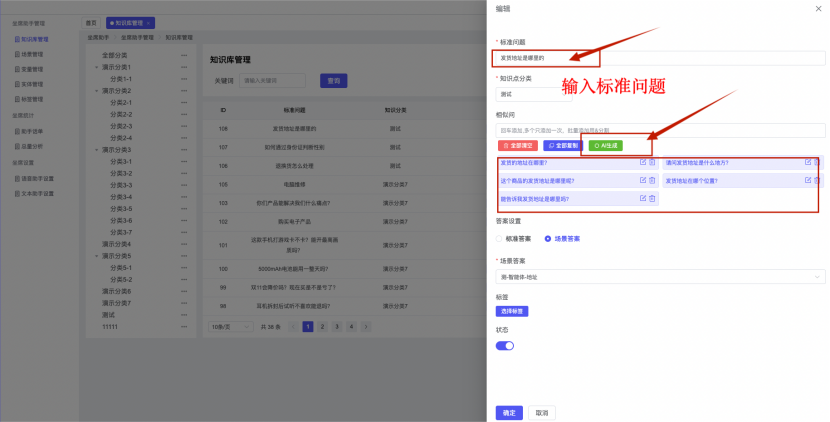The height and width of the screenshot is (422, 830).
Task: Click the green AI生成 button
Action: pos(604,145)
